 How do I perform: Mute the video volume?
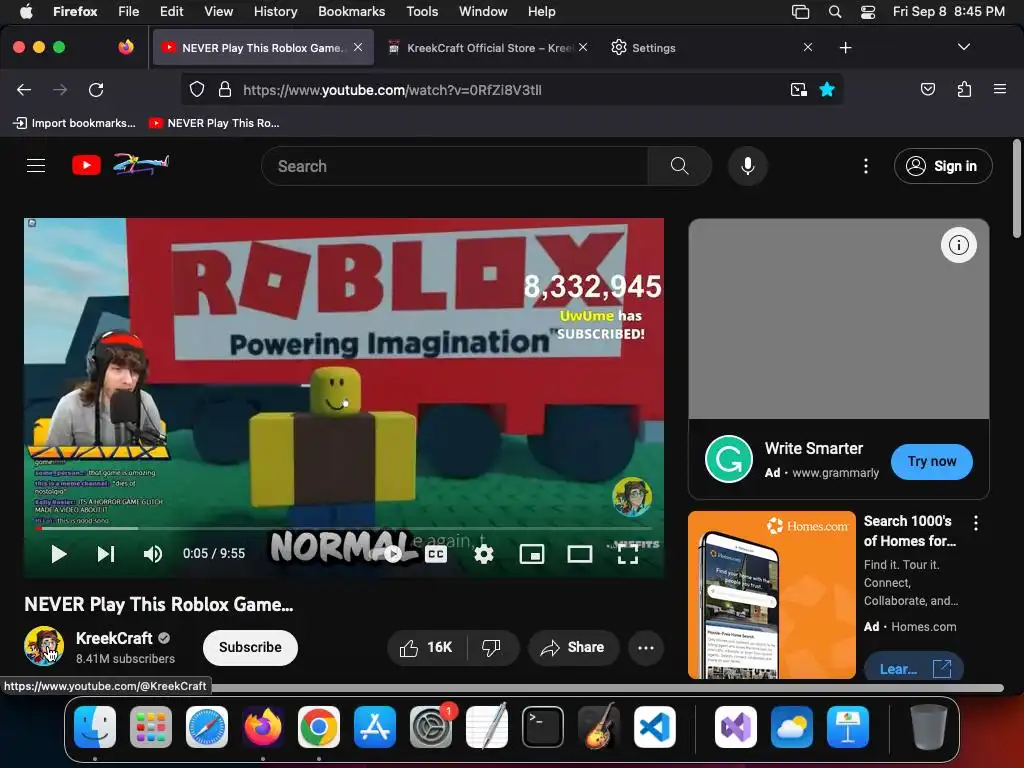(153, 554)
